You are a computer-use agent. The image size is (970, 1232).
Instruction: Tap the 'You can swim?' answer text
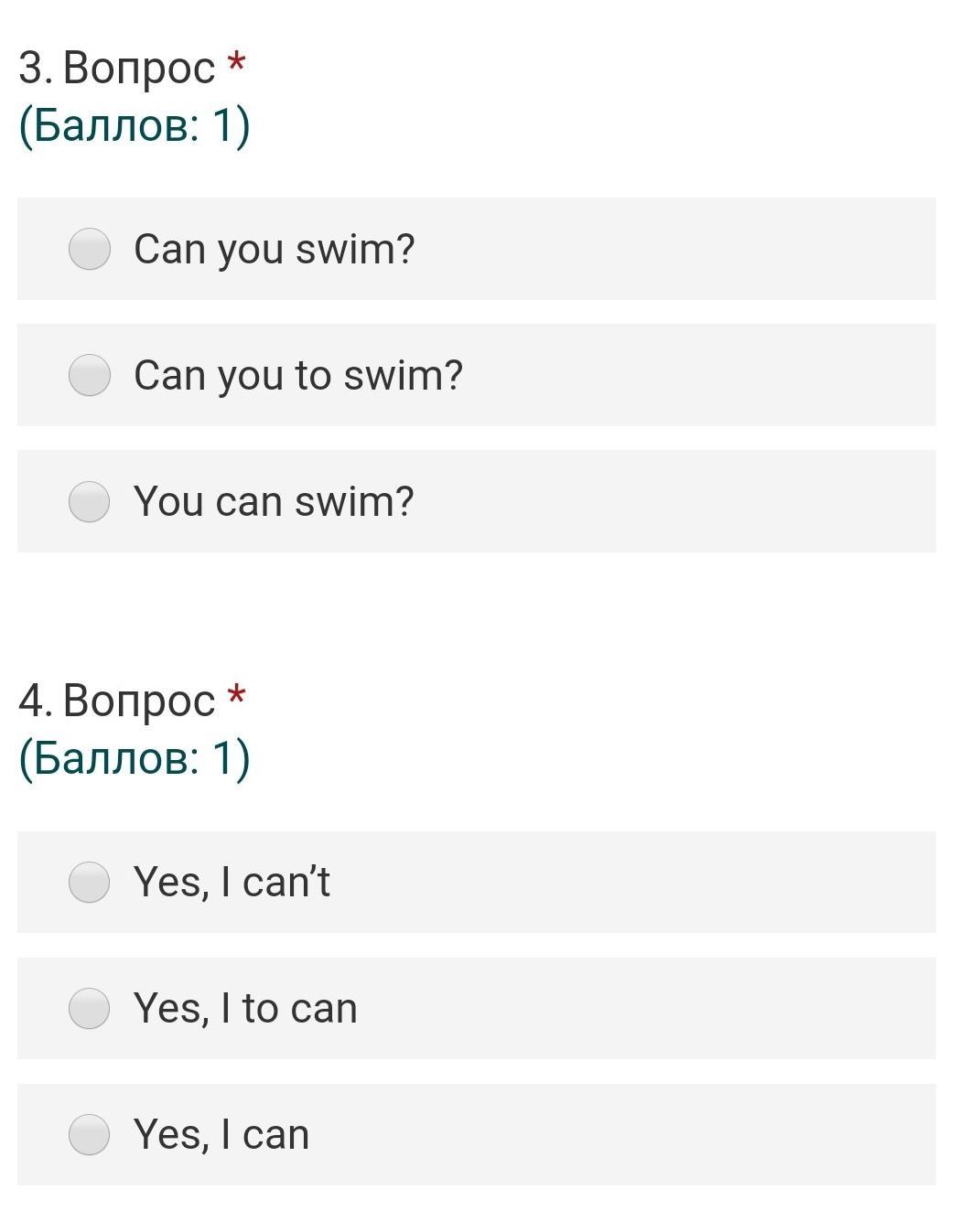point(274,501)
